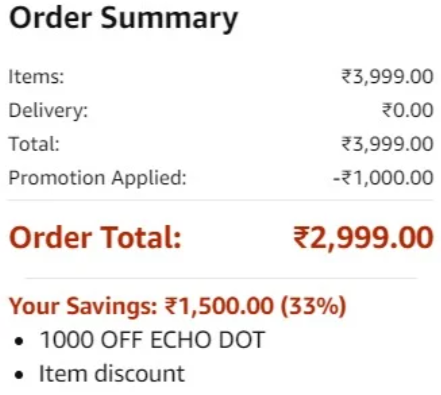Click the Delivery charge ₹0.00
441x395 pixels.
407,110
